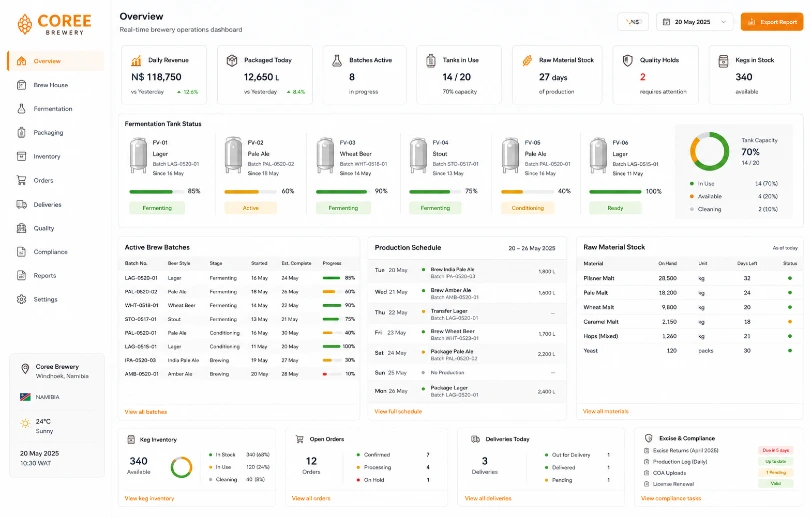Image resolution: width=811 pixels, height=518 pixels.
Task: Open Fermentation in the sidebar
Action: coord(55,109)
